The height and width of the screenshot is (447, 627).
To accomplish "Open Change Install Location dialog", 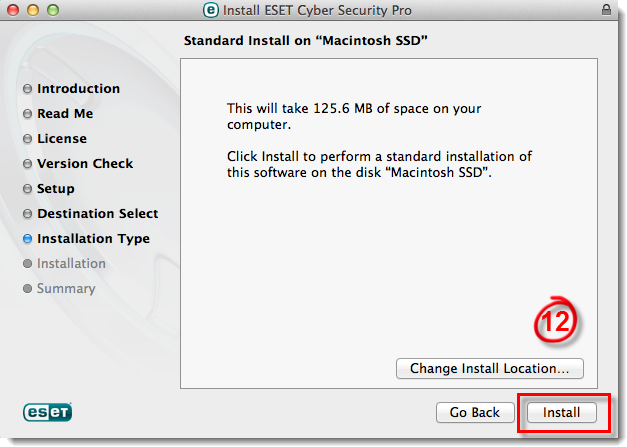I will point(489,368).
